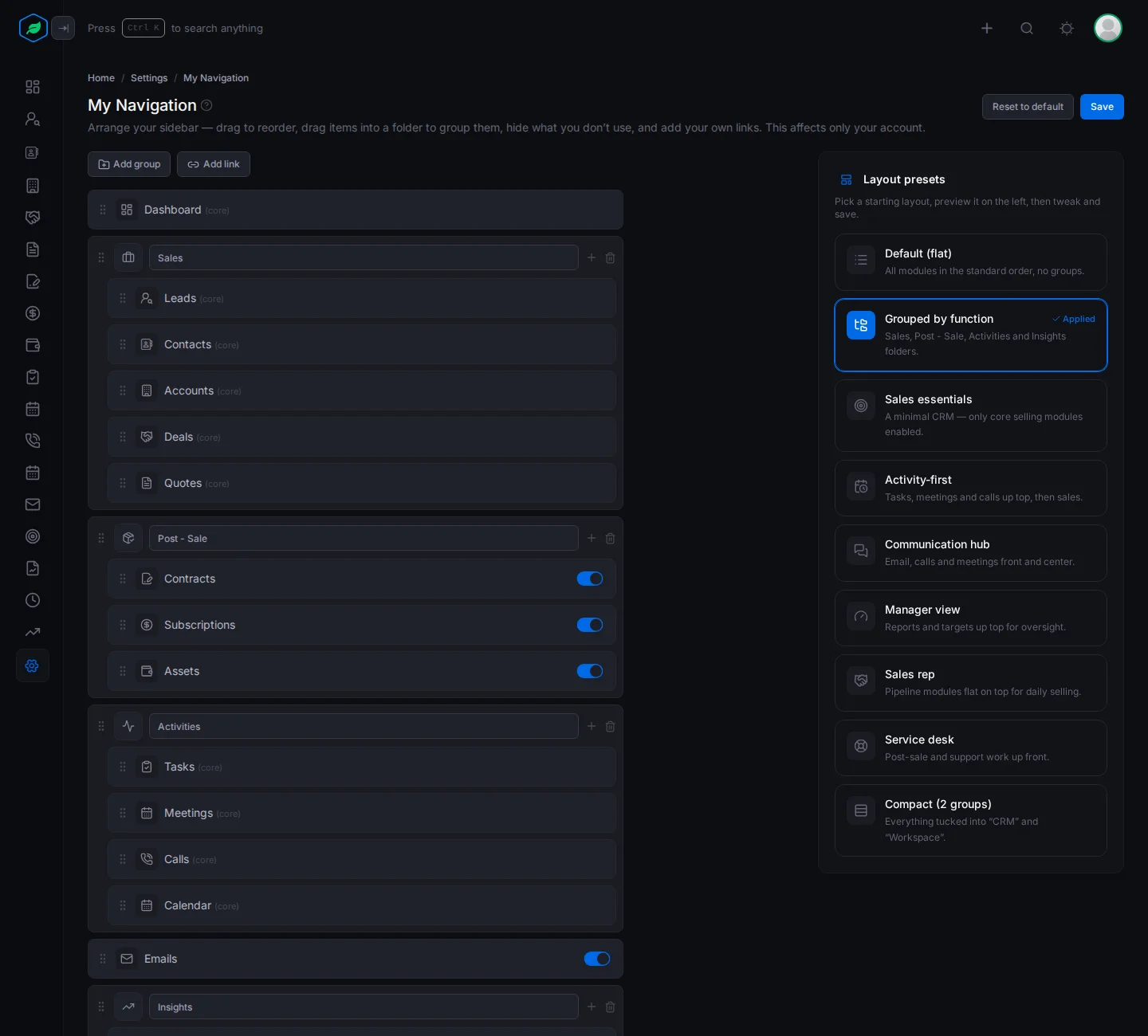Screen dimensions: 1148x1036
Task: Select the Communication hub preset
Action: [x=971, y=553]
